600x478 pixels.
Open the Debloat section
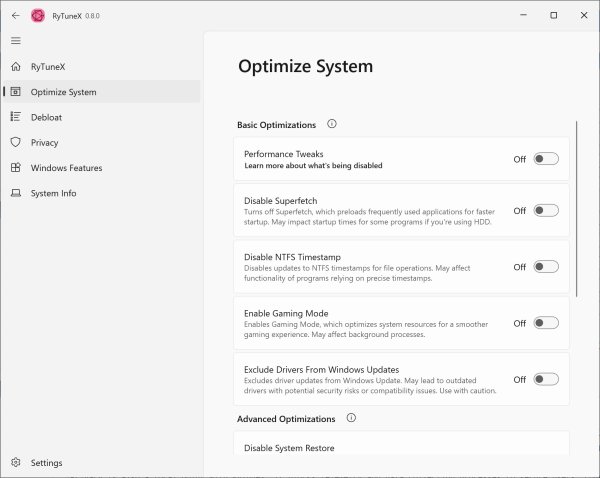click(46, 117)
